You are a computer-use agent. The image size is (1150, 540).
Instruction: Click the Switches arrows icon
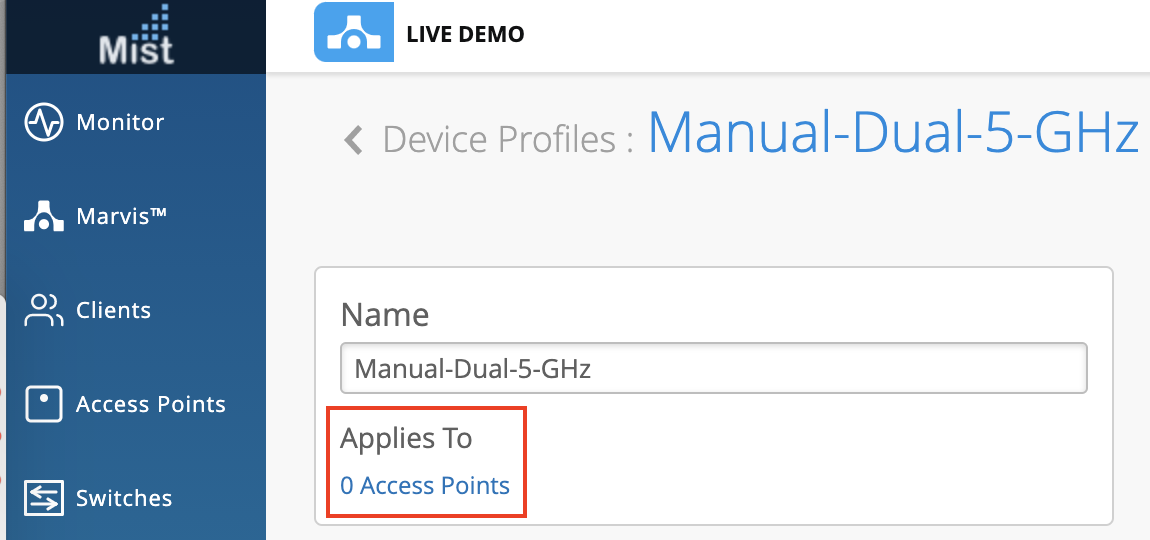pos(44,498)
